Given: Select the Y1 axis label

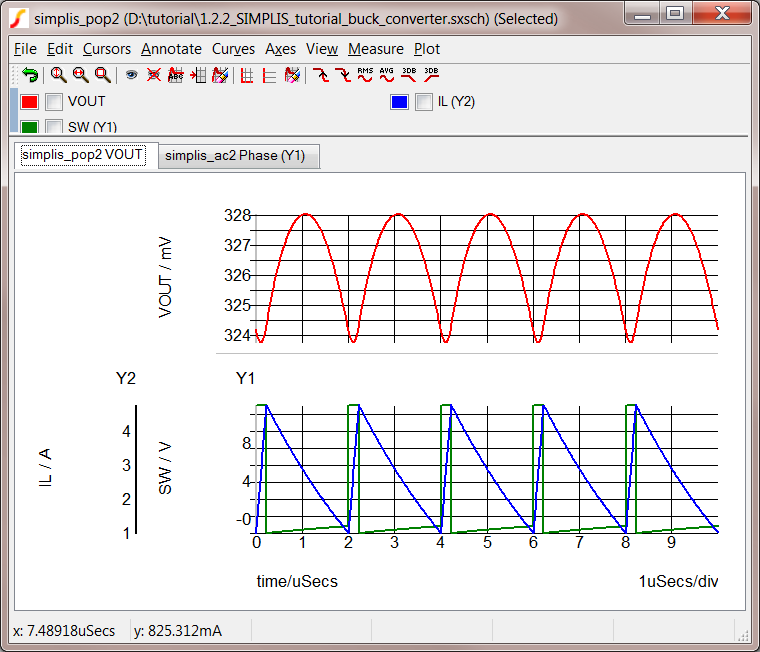Looking at the screenshot, I should (x=245, y=378).
